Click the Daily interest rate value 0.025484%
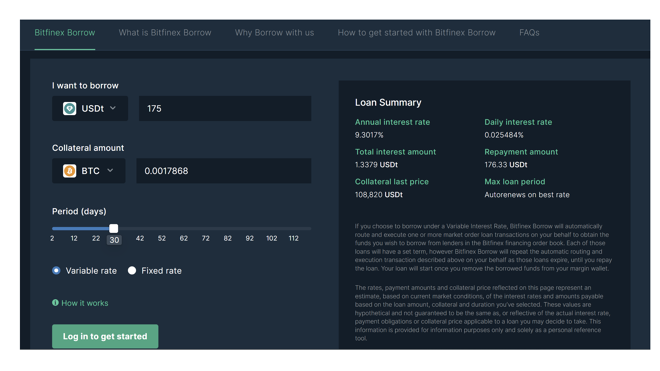 [x=504, y=135]
